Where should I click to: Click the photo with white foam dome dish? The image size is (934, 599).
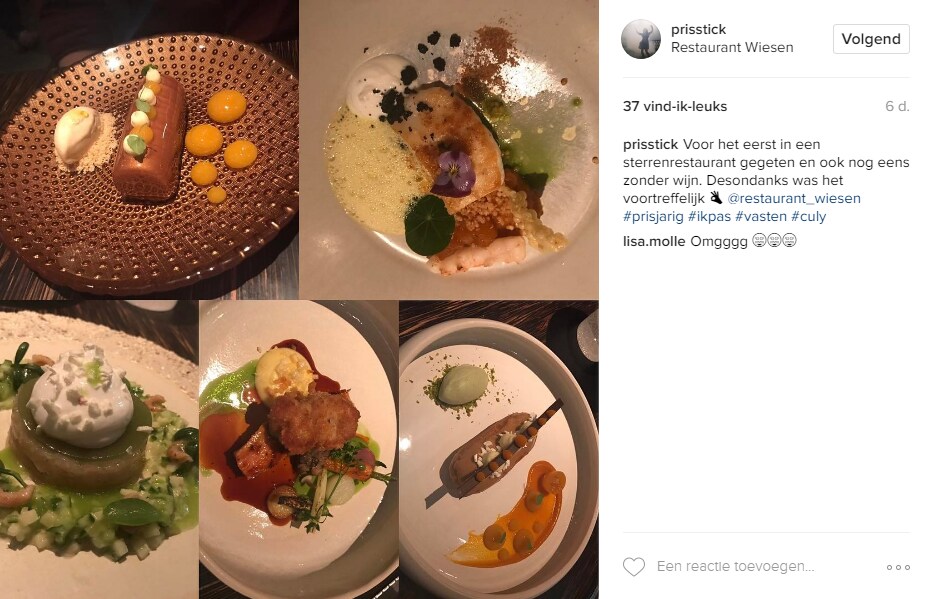(x=99, y=450)
